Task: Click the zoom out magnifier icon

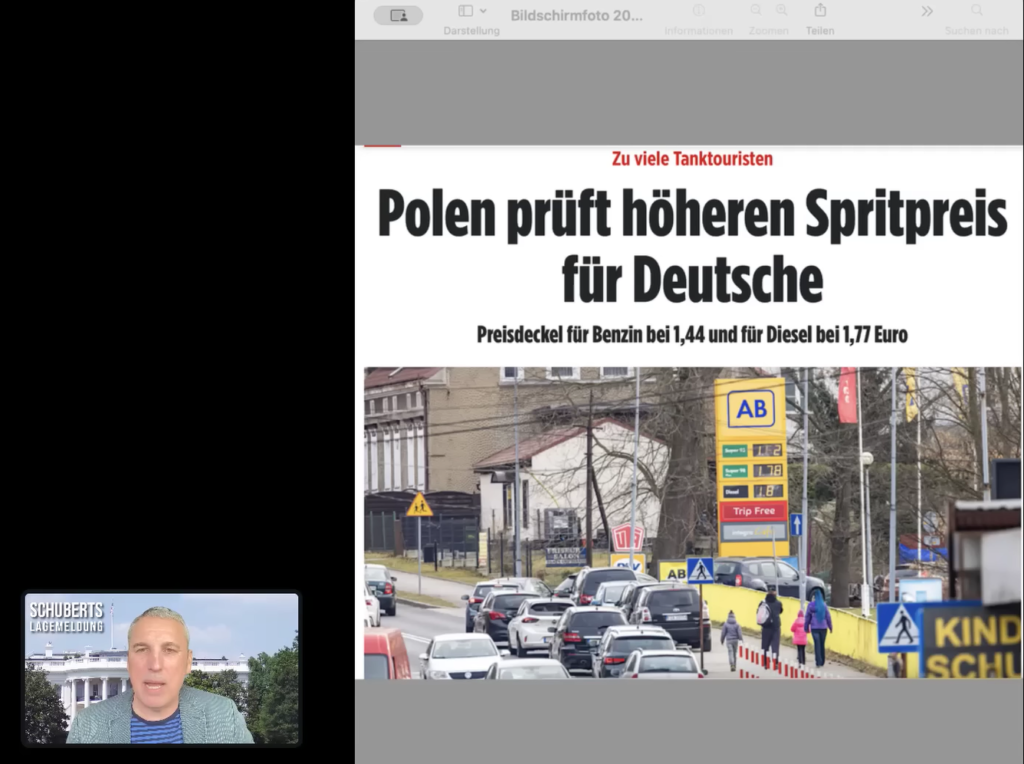Action: (x=756, y=10)
